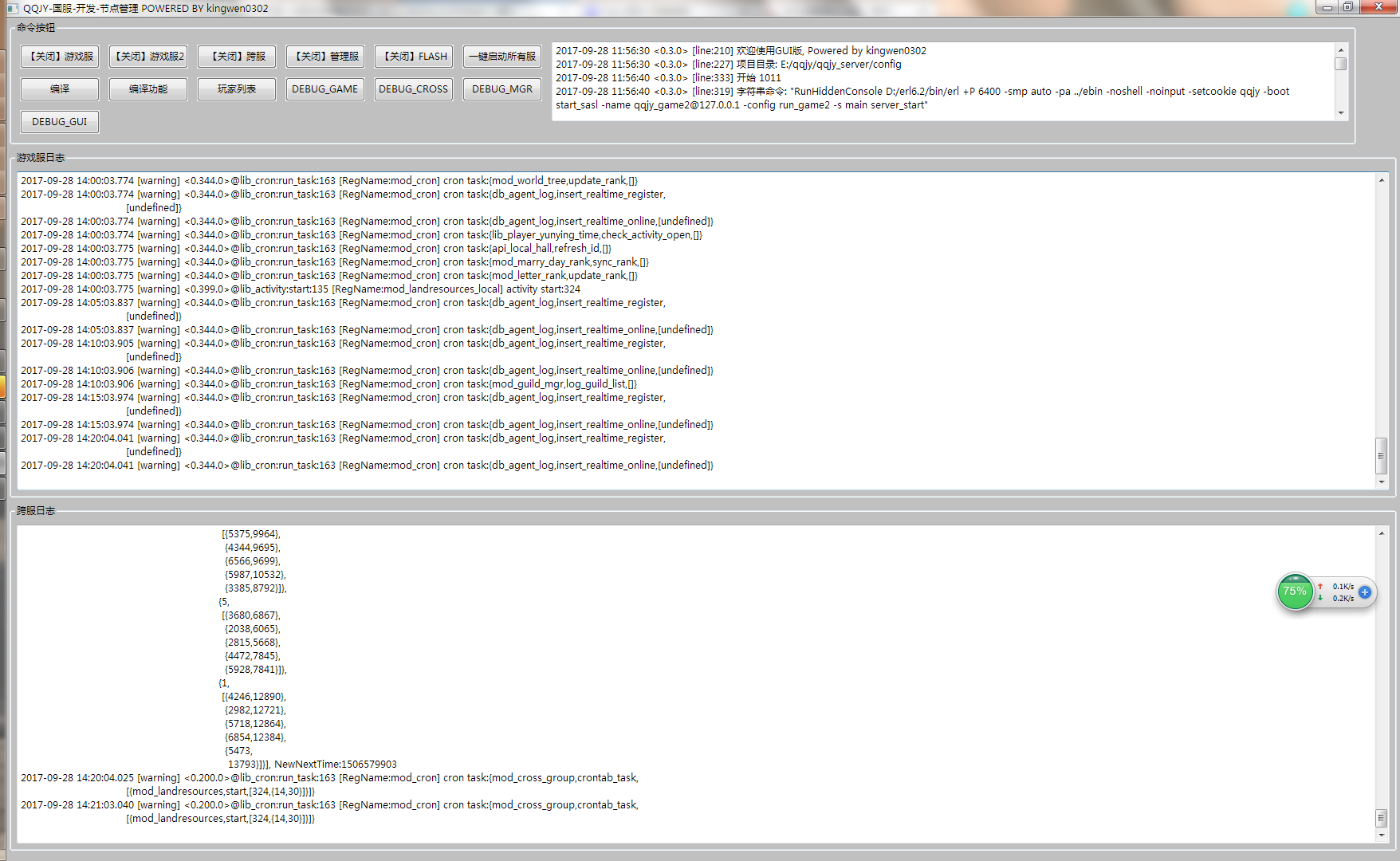Viewport: 1400px width, 861px height.
Task: Click the blue plus icon on network widget
Action: (1365, 592)
